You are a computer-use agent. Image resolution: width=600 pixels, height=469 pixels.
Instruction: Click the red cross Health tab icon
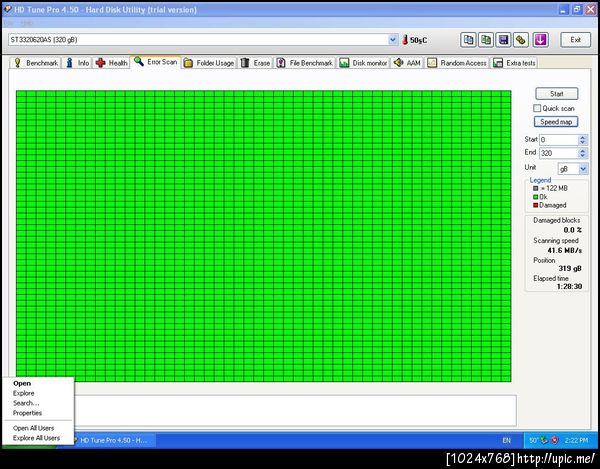[101, 63]
